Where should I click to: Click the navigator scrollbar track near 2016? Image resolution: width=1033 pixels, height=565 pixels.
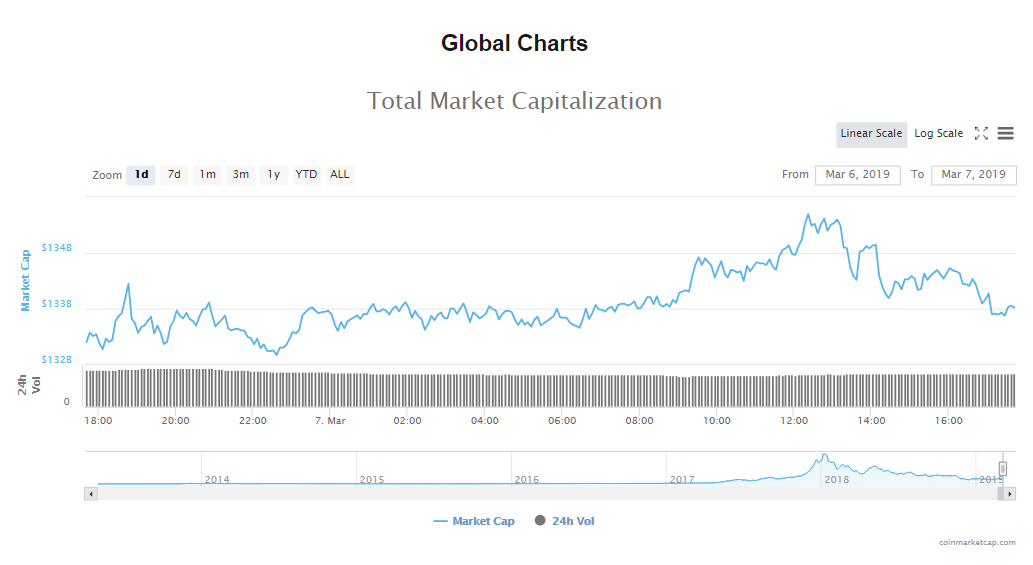point(527,494)
